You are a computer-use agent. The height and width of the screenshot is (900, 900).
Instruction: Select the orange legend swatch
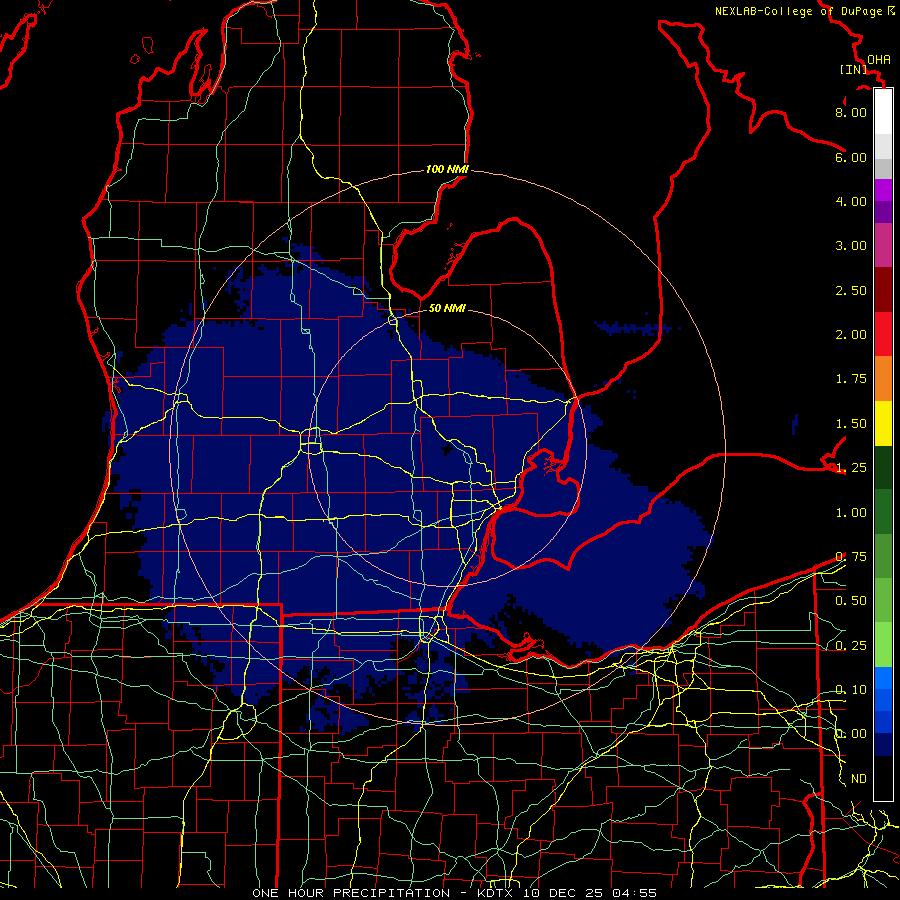point(883,379)
